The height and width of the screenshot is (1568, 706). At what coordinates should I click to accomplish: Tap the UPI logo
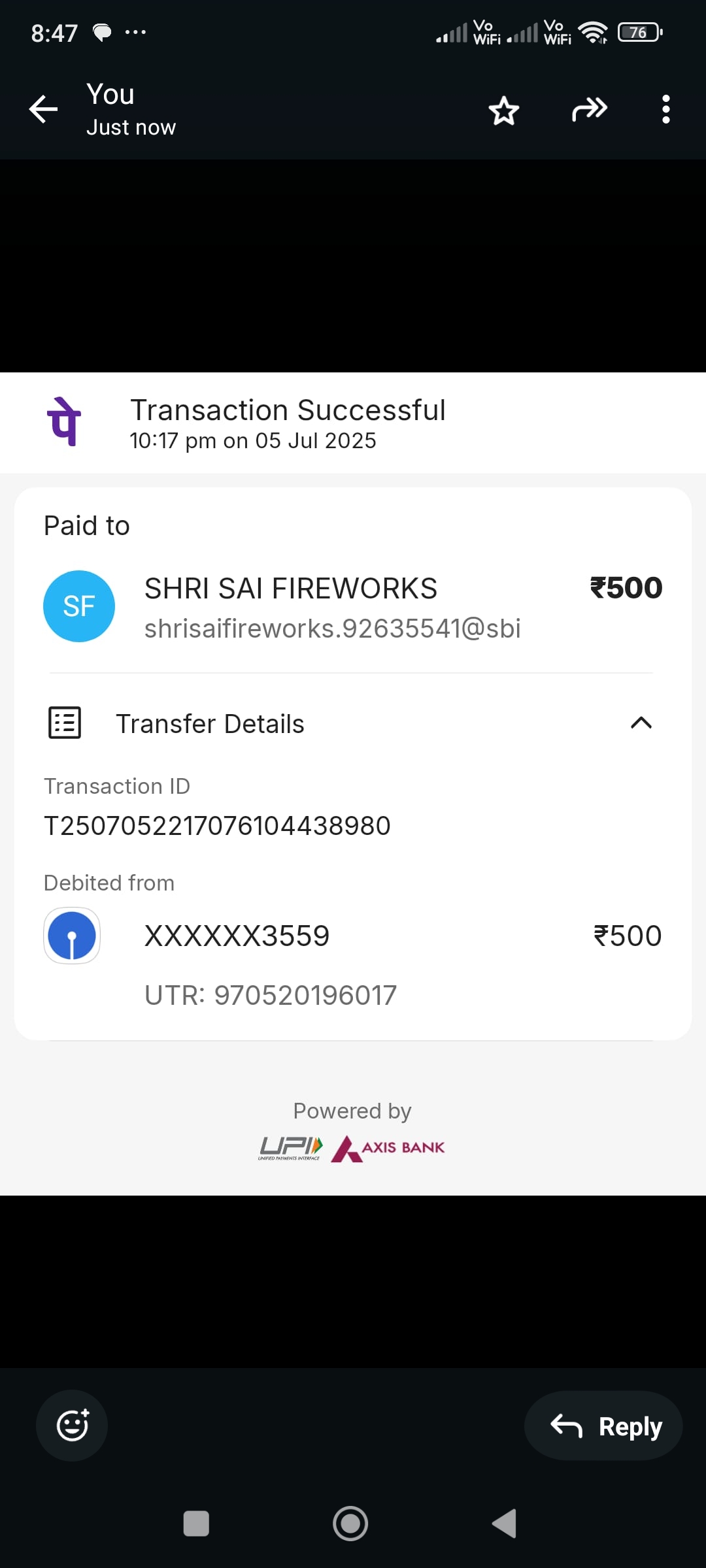tap(290, 1147)
